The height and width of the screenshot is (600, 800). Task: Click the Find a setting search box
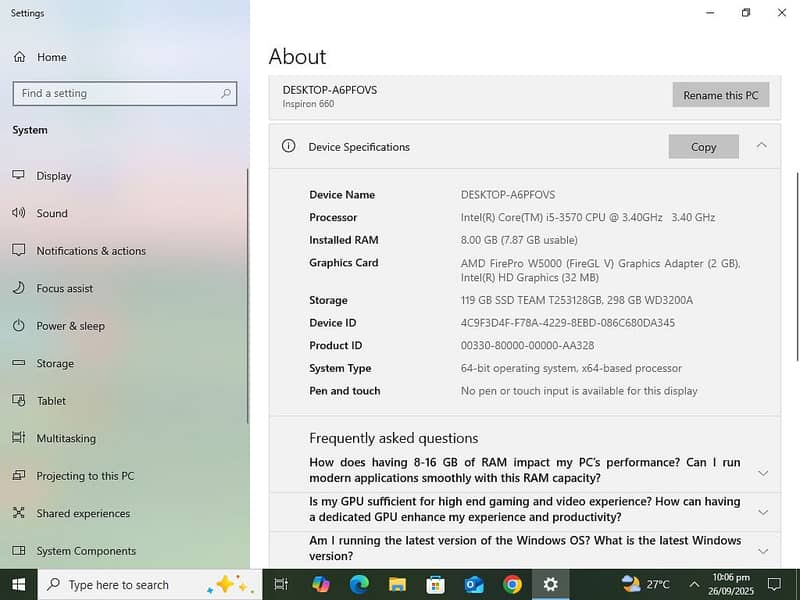point(124,93)
